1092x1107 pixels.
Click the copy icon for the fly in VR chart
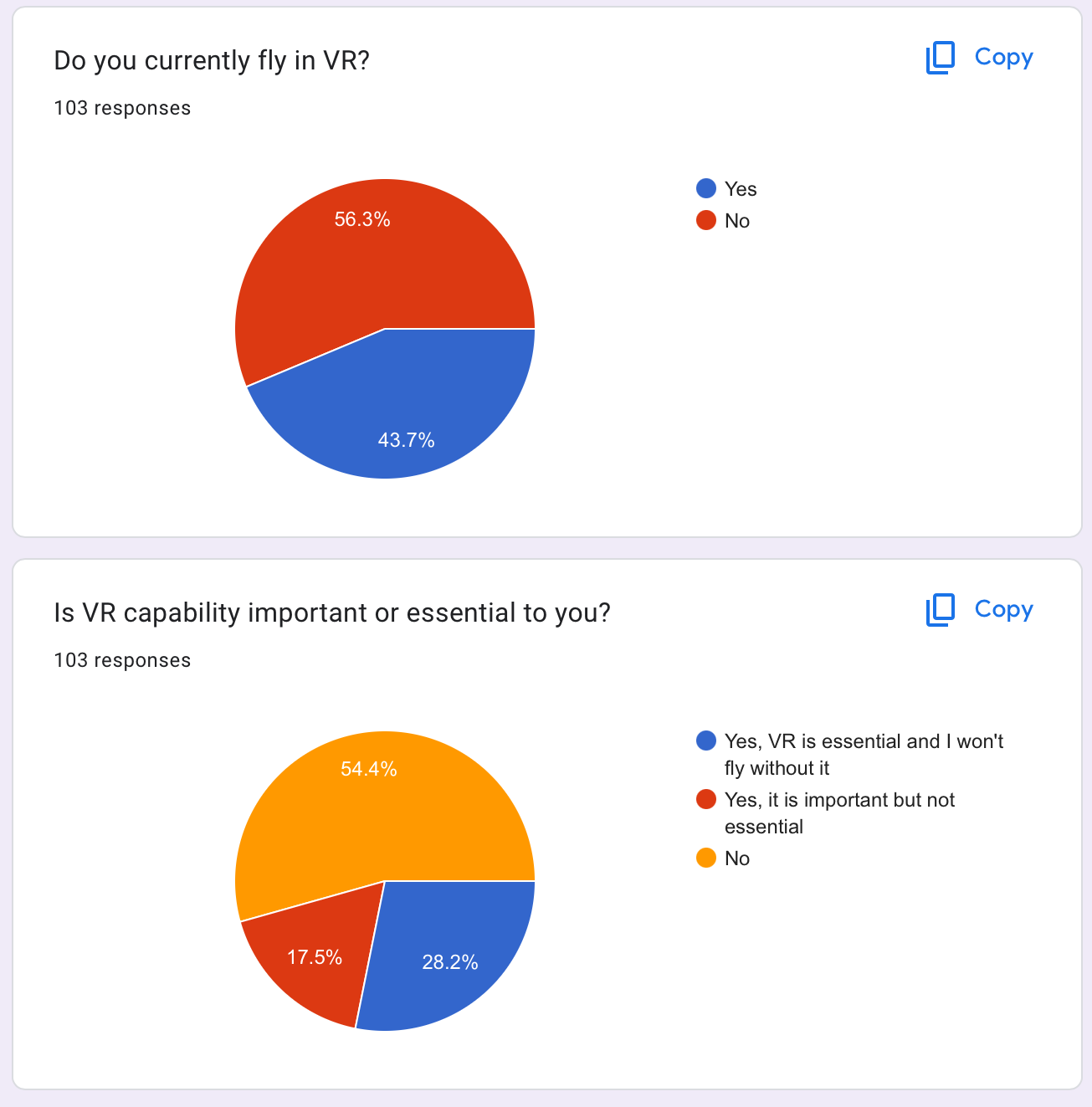click(940, 58)
